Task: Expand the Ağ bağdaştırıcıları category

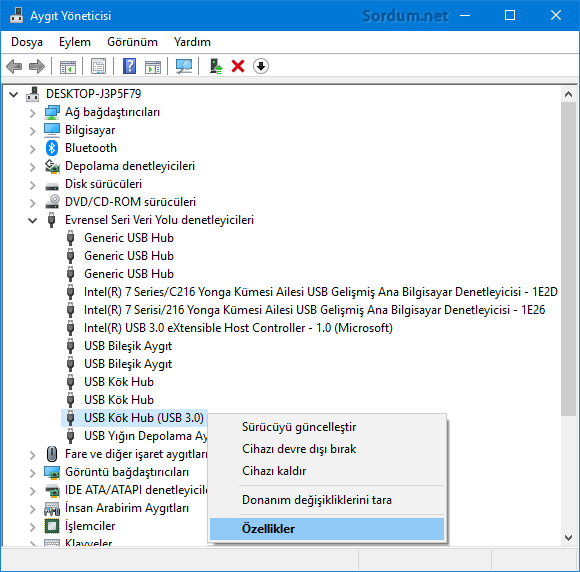Action: tap(33, 113)
